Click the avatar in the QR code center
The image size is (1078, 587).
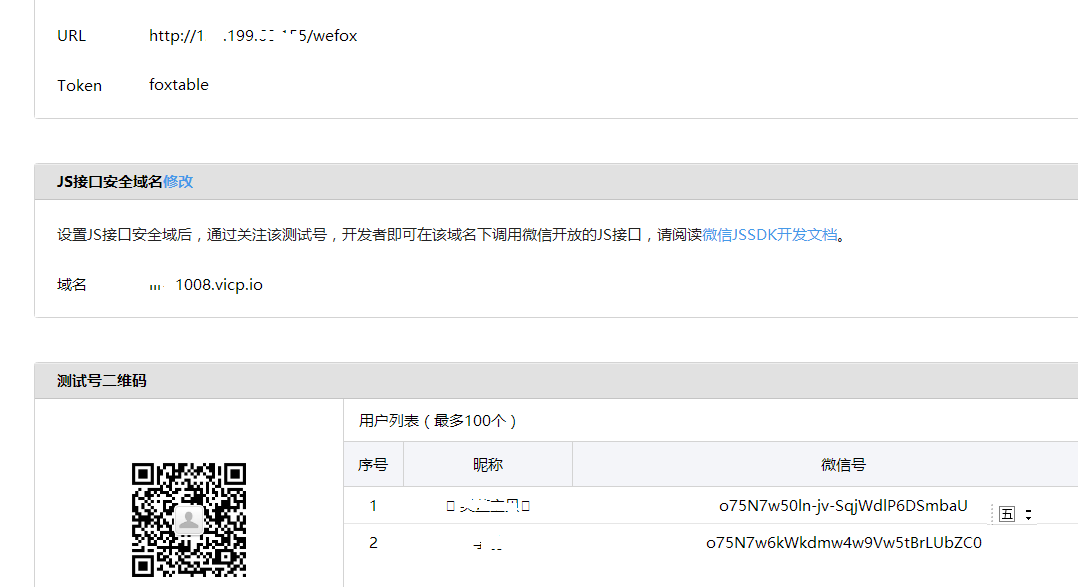tap(189, 518)
